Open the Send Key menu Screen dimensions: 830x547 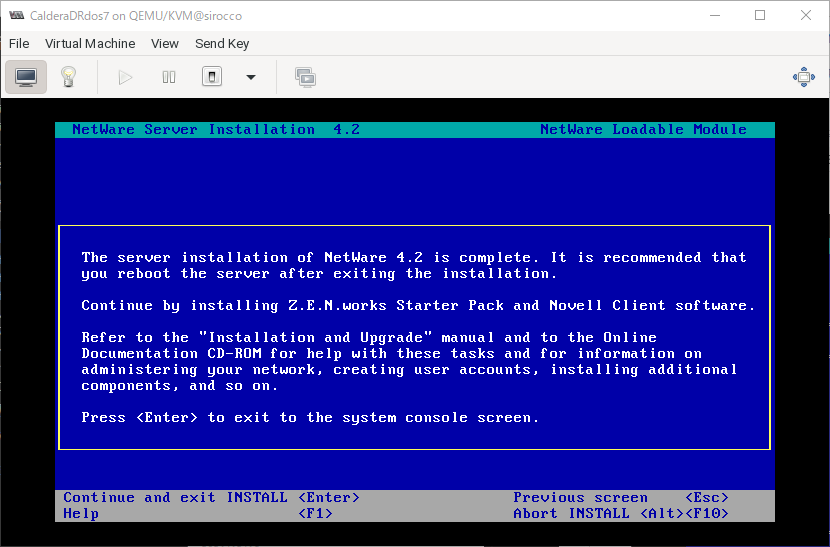point(222,43)
